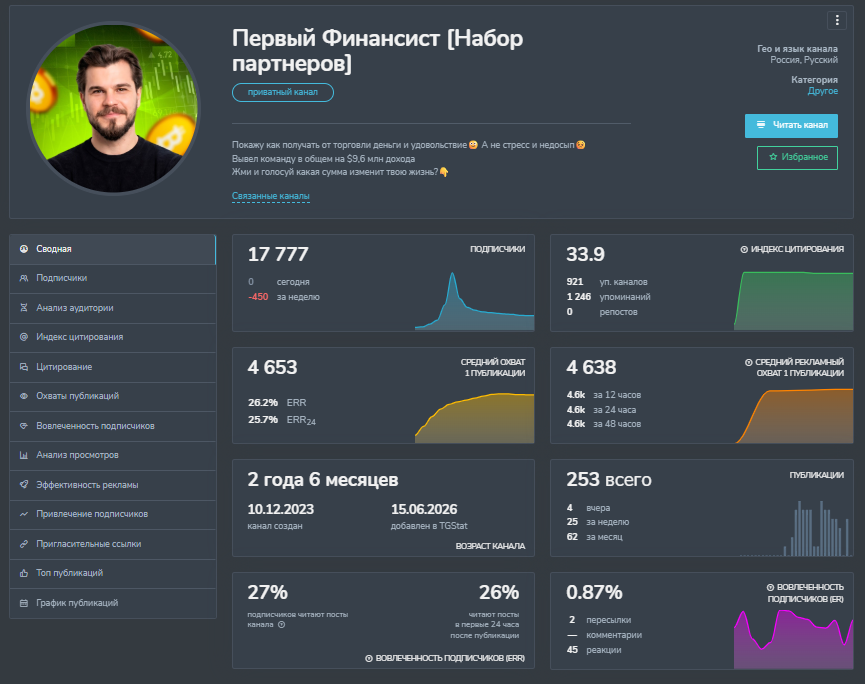Click the eye icon for Охваты публикаций
This screenshot has height=684, width=865.
point(24,396)
